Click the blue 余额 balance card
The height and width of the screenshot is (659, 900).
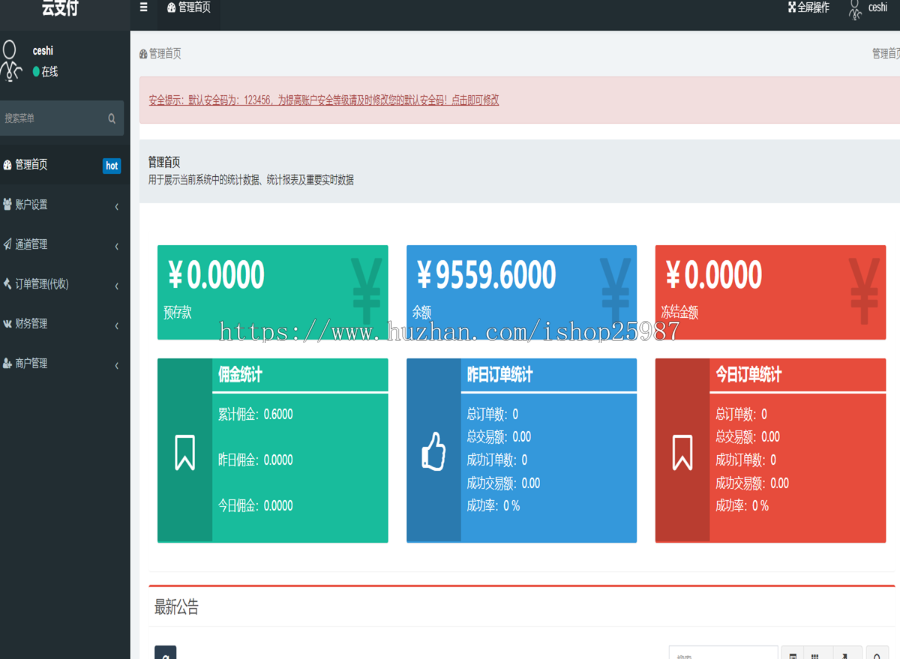[521, 292]
